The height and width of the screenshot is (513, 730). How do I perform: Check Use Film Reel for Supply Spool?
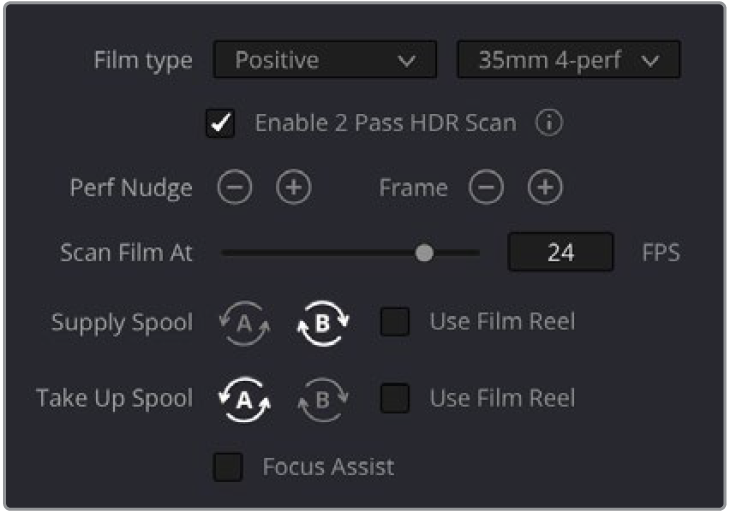coord(395,322)
